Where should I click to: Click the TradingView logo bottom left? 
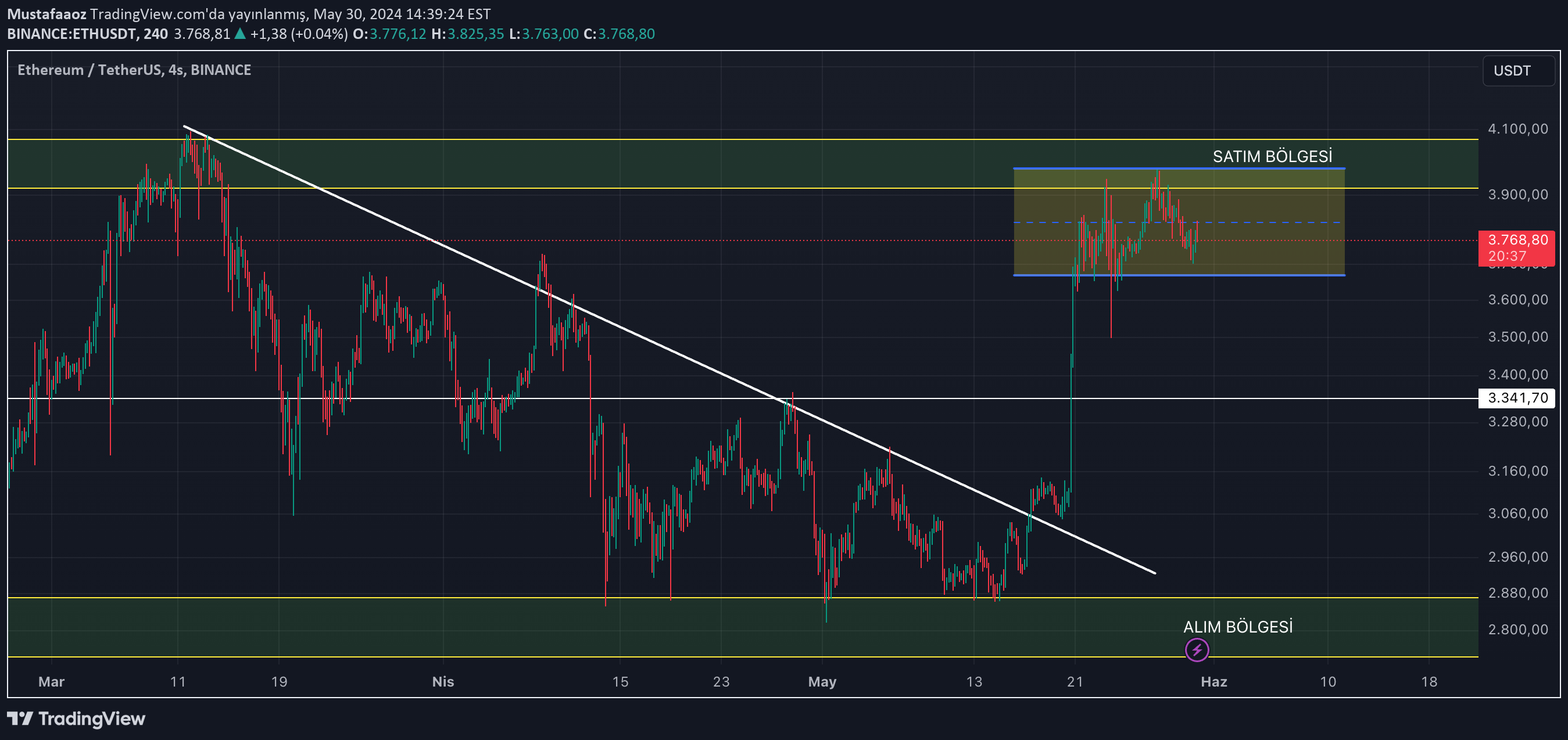click(x=74, y=719)
